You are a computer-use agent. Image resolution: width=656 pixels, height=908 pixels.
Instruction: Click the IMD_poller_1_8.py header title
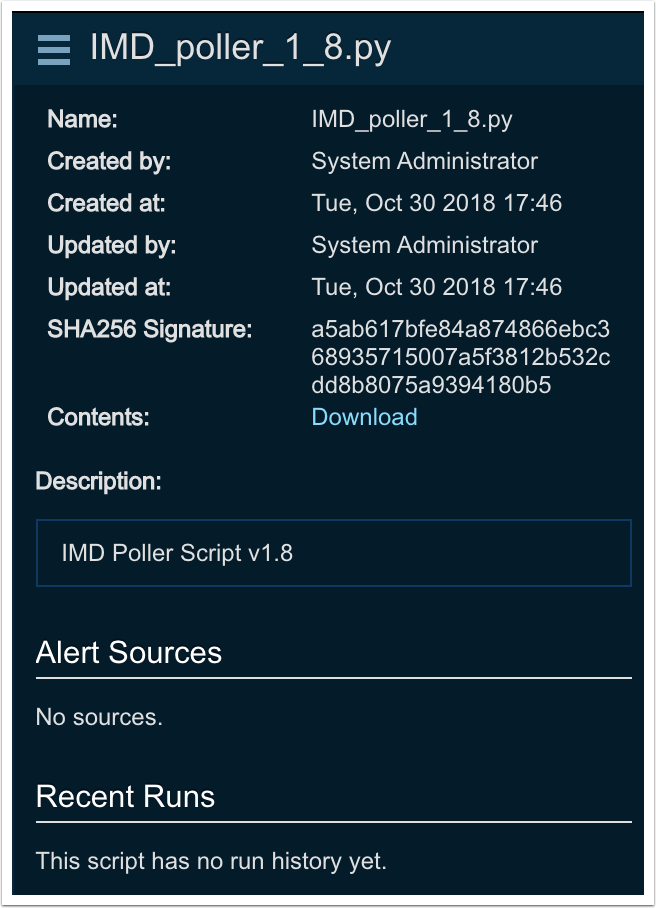[x=240, y=48]
